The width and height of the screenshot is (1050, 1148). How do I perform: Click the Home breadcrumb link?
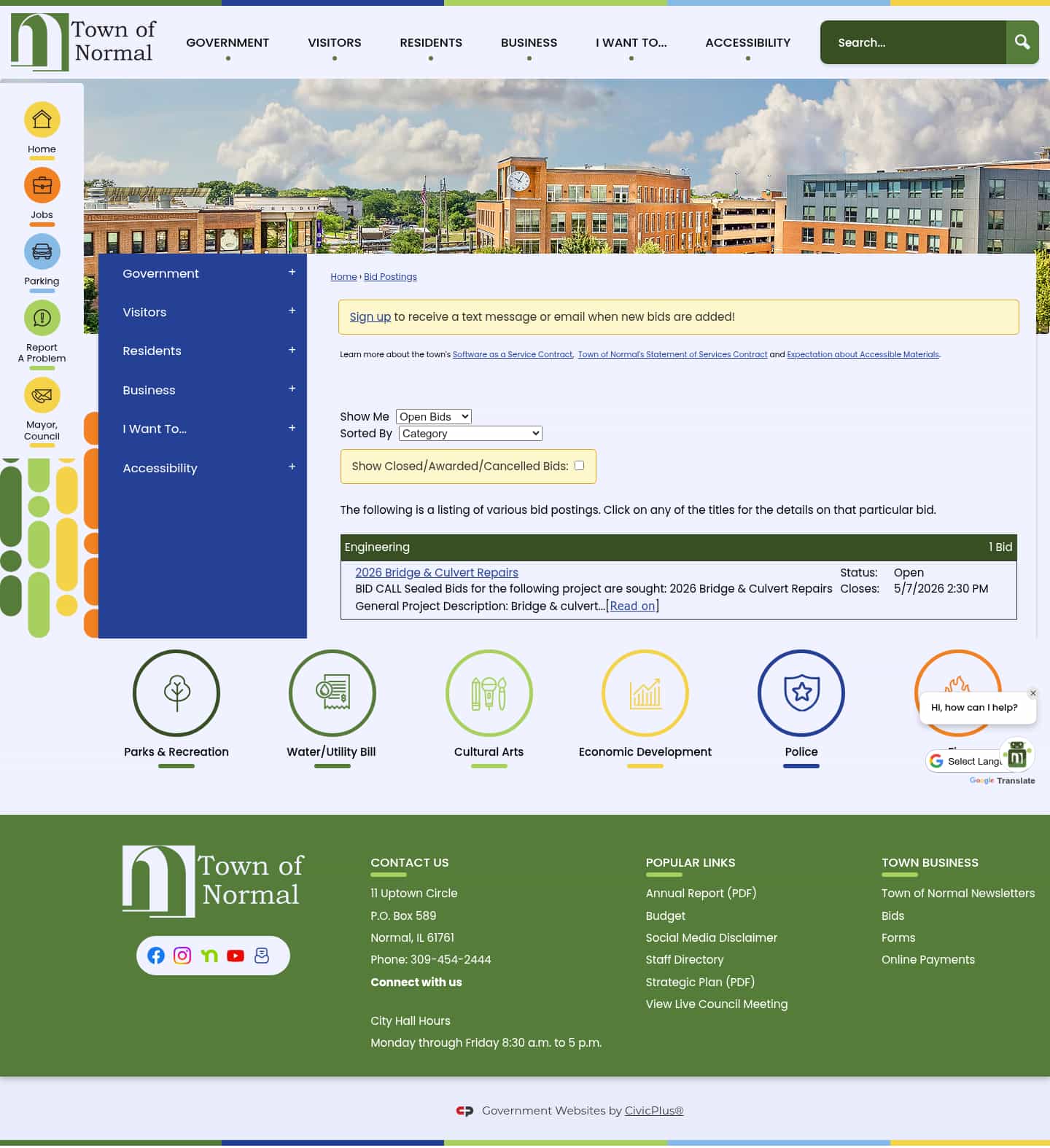[343, 277]
